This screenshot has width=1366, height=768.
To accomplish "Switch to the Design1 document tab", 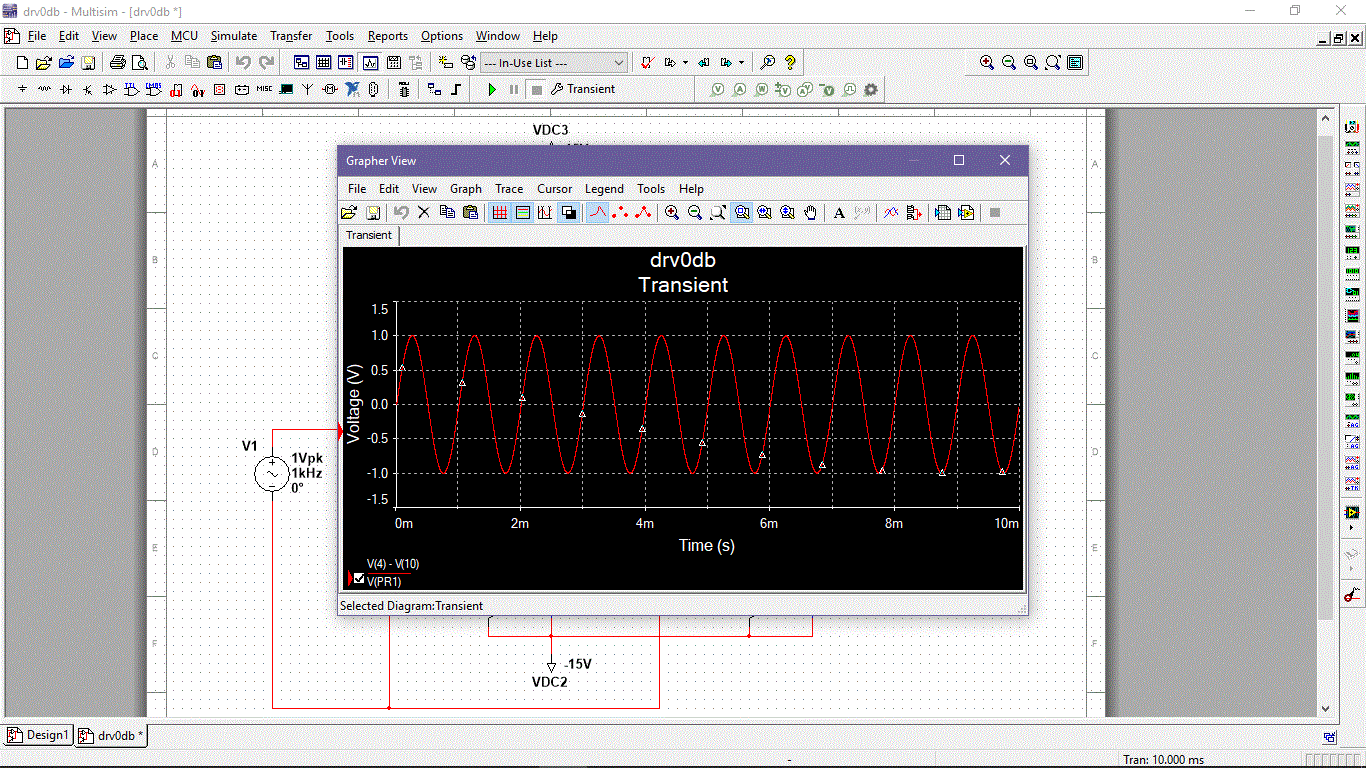I will [38, 735].
